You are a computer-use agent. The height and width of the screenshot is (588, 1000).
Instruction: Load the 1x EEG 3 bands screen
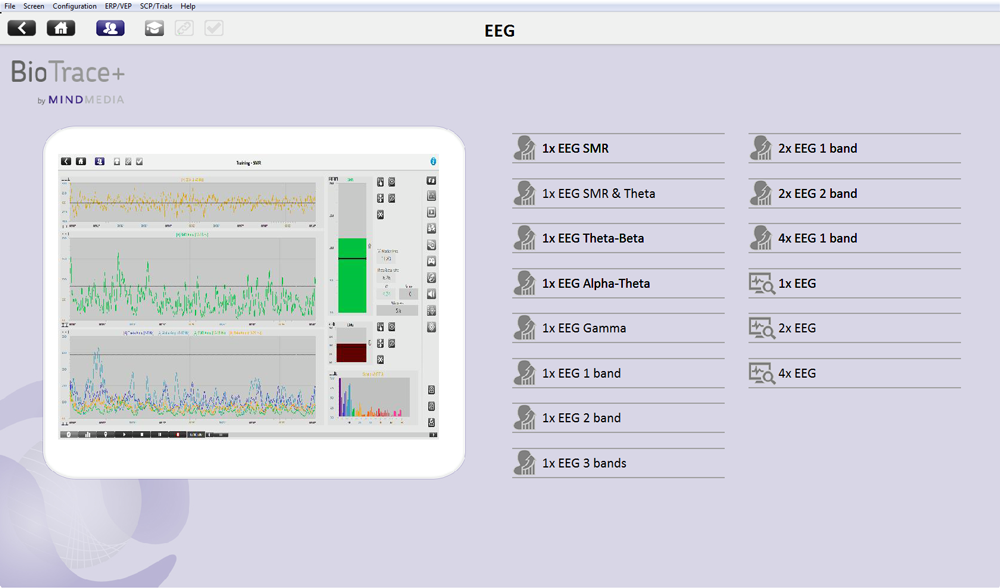618,463
